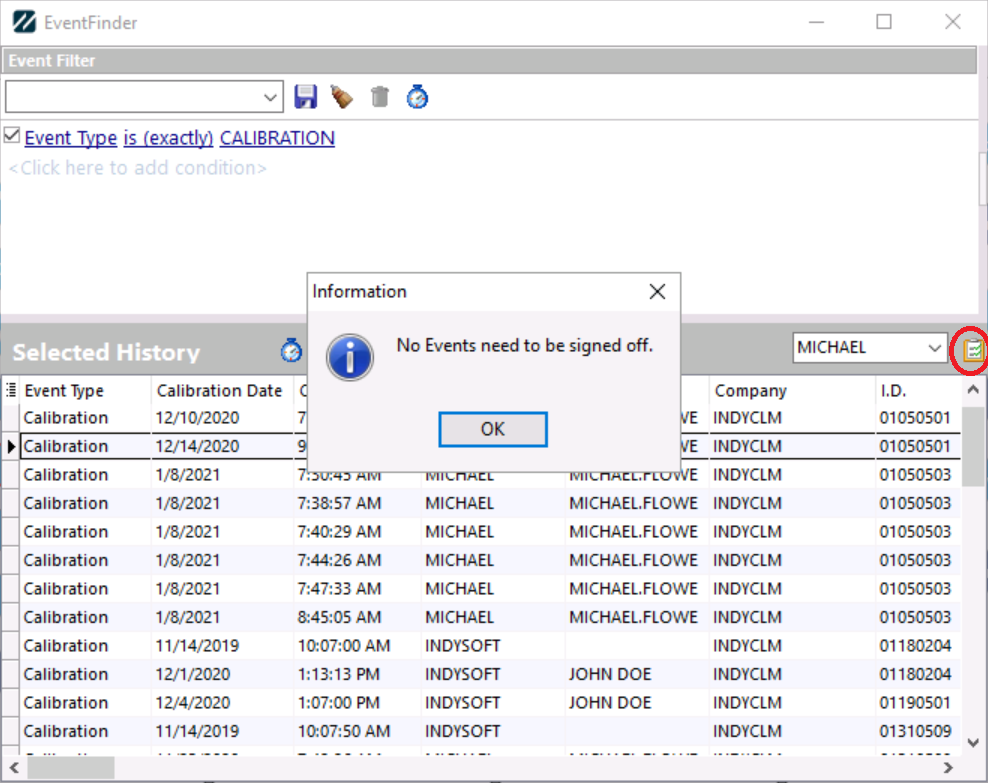Image resolution: width=988 pixels, height=783 pixels.
Task: Click the Save filter floppy disk icon
Action: [x=306, y=97]
